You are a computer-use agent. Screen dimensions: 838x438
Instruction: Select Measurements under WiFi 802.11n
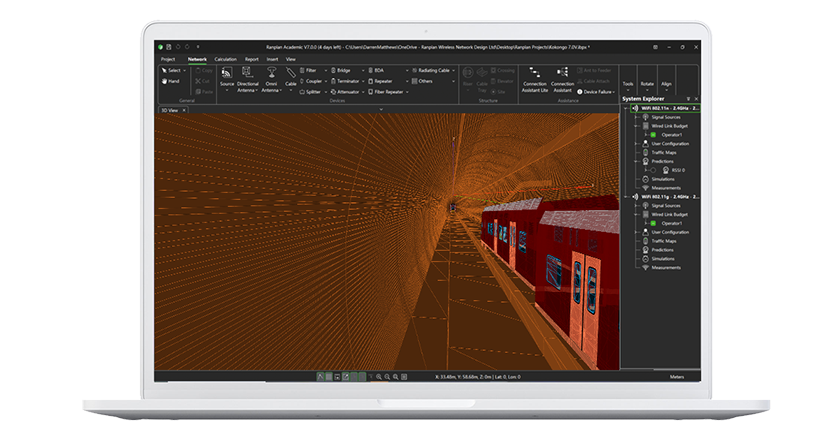(x=666, y=188)
